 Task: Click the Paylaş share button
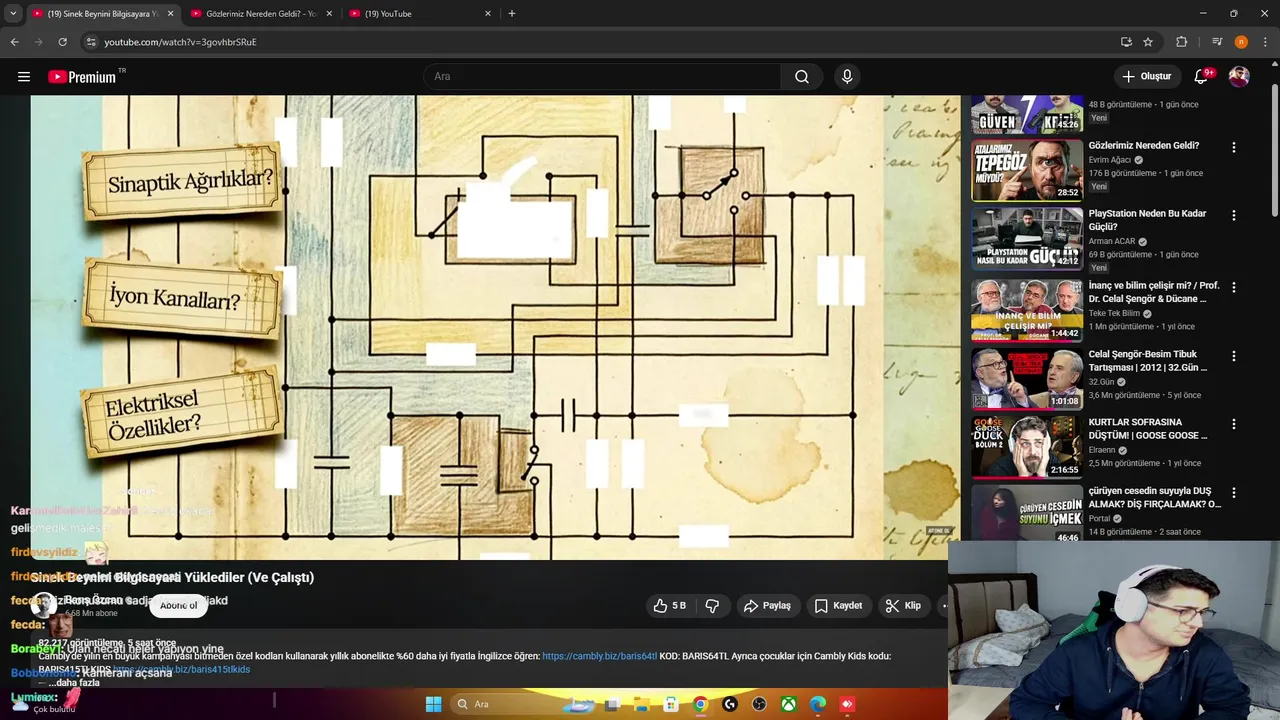pos(767,606)
